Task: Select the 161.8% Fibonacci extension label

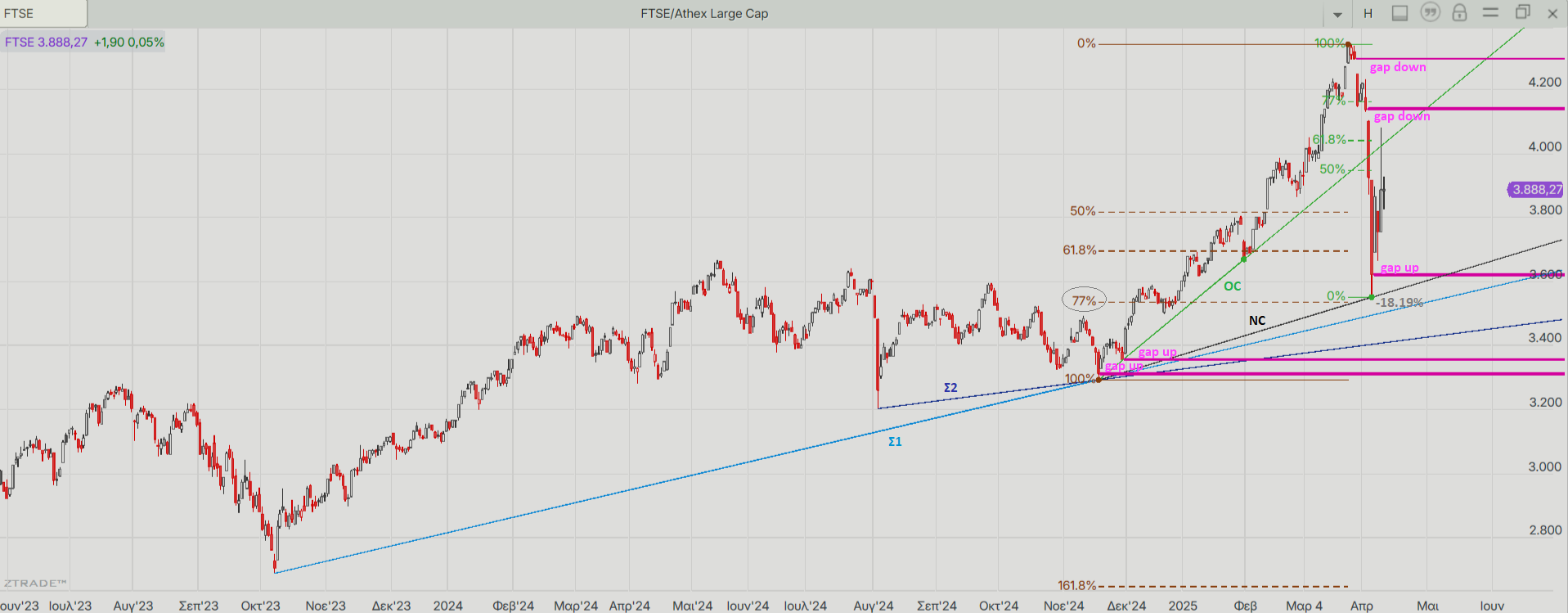Action: (1076, 585)
